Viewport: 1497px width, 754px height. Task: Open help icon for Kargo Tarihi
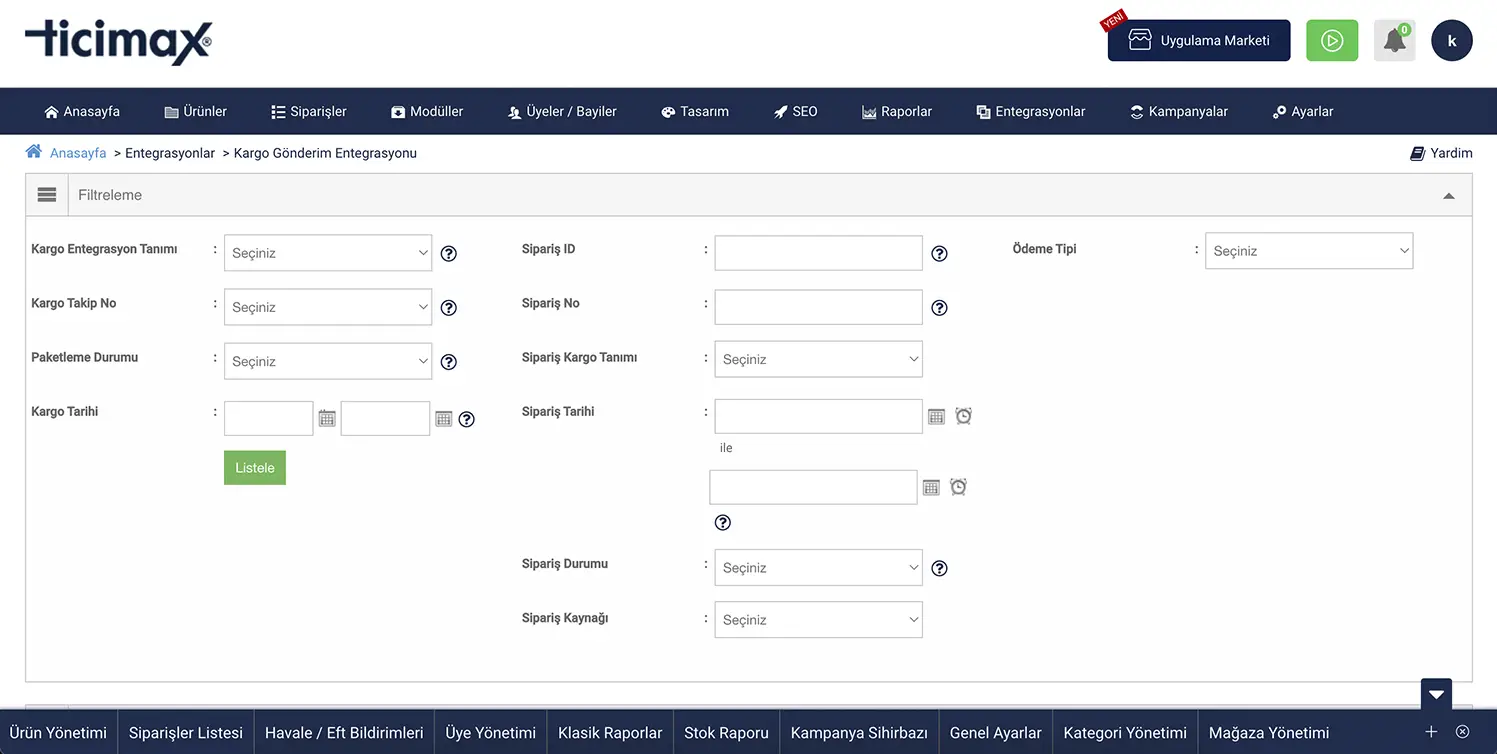tap(466, 419)
